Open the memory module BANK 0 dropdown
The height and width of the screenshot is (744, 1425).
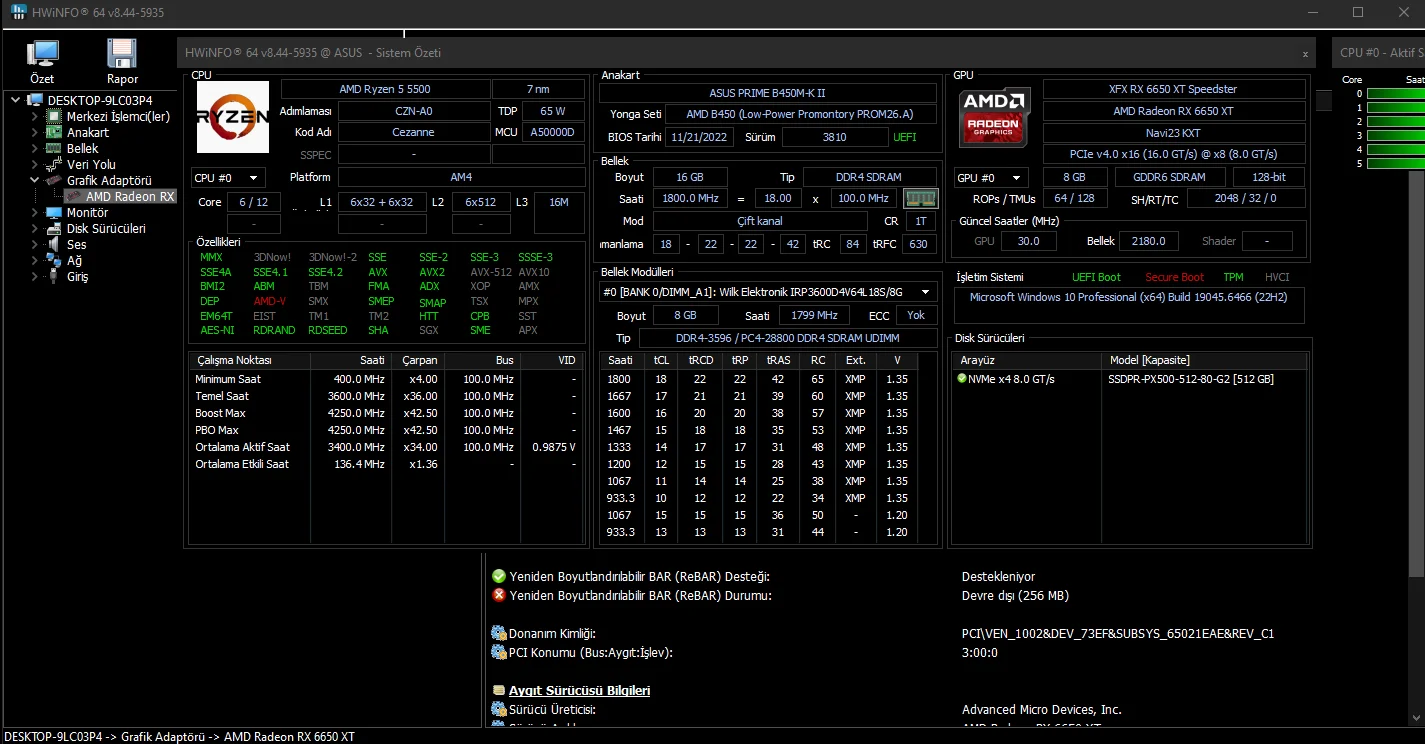768,292
